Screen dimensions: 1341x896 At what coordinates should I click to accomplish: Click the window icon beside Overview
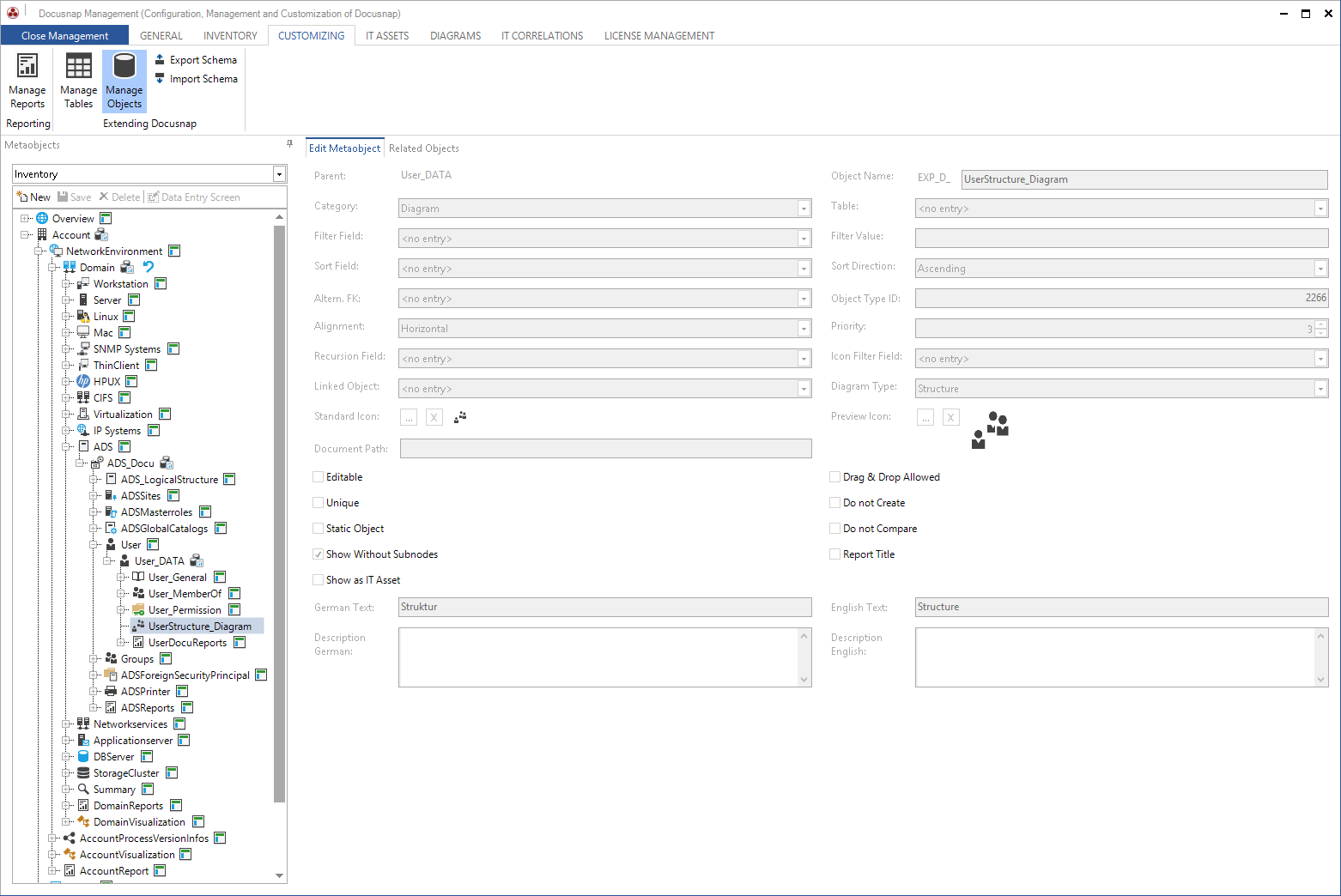(x=106, y=219)
